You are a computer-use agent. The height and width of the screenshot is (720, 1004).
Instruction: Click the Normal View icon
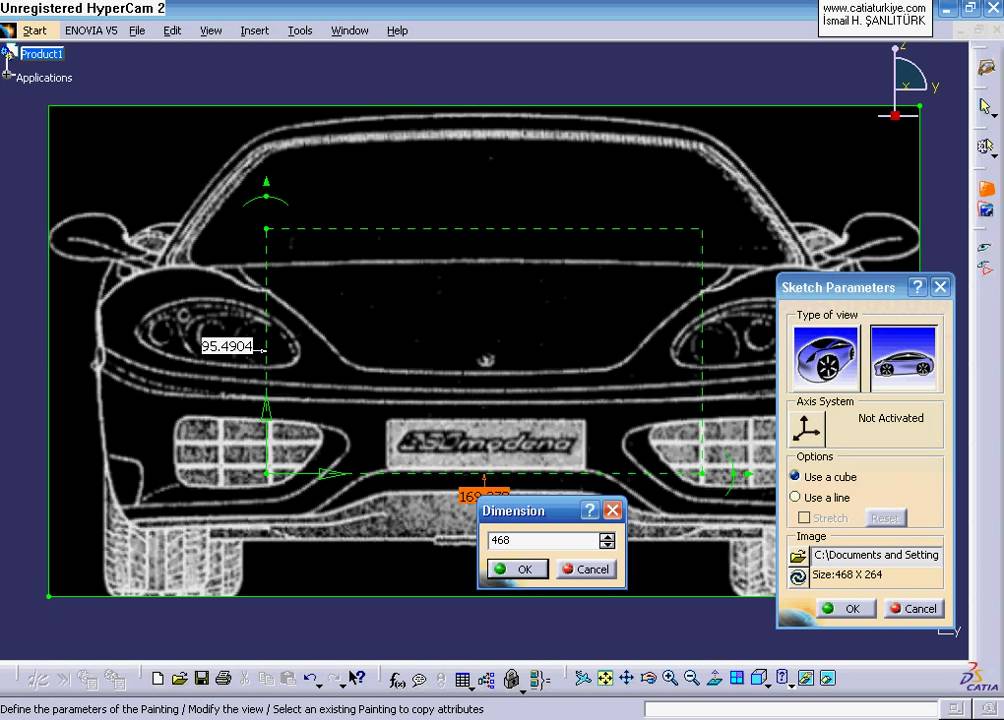pyautogui.click(x=715, y=678)
